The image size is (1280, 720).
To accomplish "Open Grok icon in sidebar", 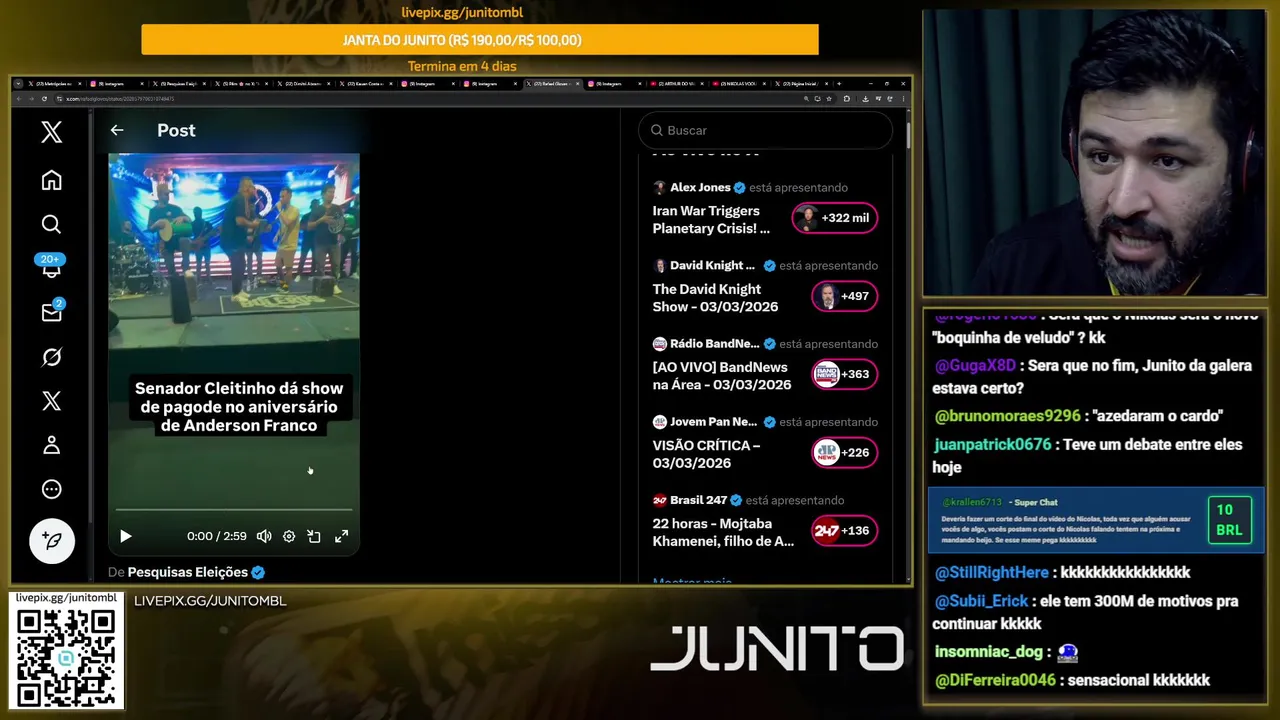I will 52,357.
